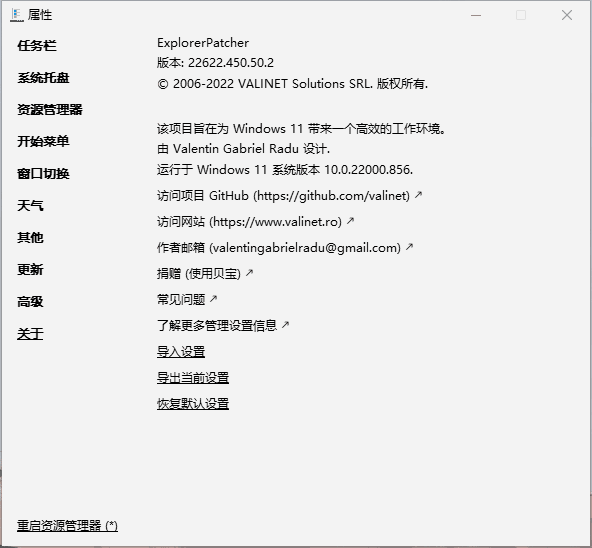Open the 资源管理器 section
The width and height of the screenshot is (592, 548).
[x=50, y=110]
